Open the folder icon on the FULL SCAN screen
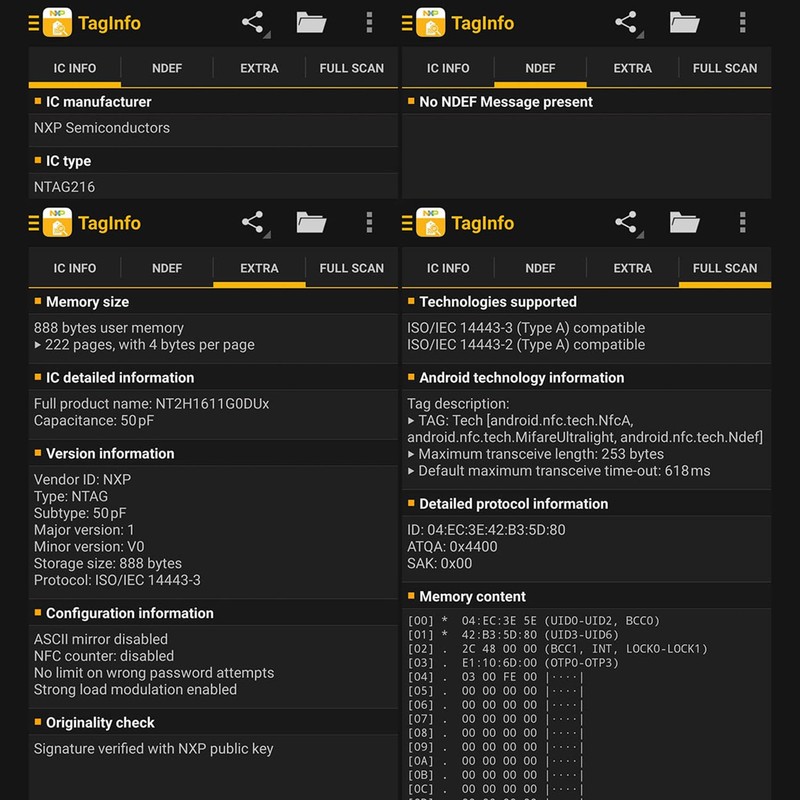800x800 pixels. pyautogui.click(x=685, y=222)
